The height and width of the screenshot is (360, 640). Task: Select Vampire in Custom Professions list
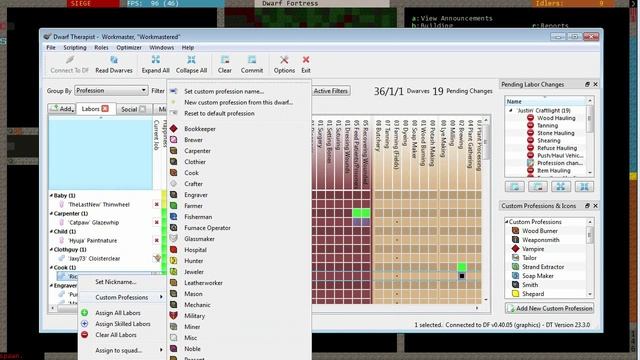[533, 249]
